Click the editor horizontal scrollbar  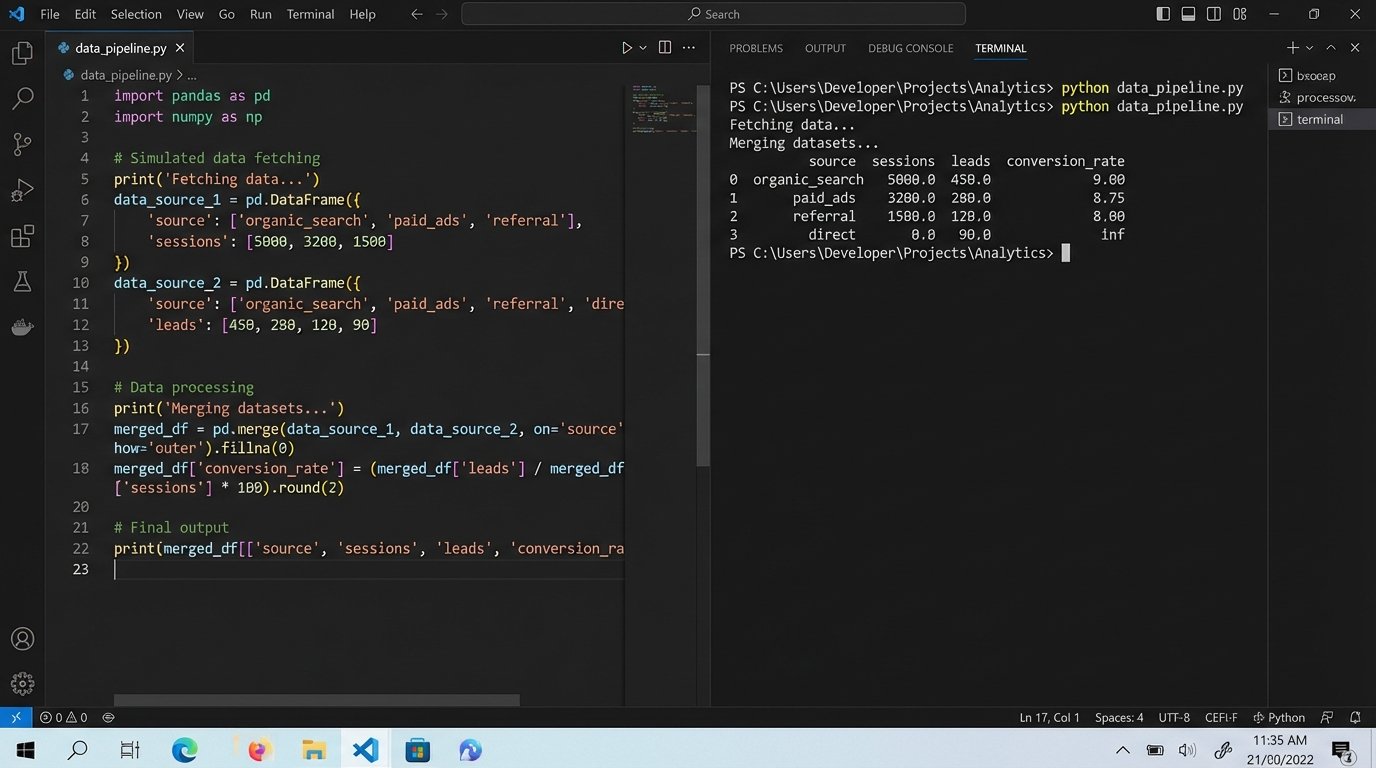(316, 700)
